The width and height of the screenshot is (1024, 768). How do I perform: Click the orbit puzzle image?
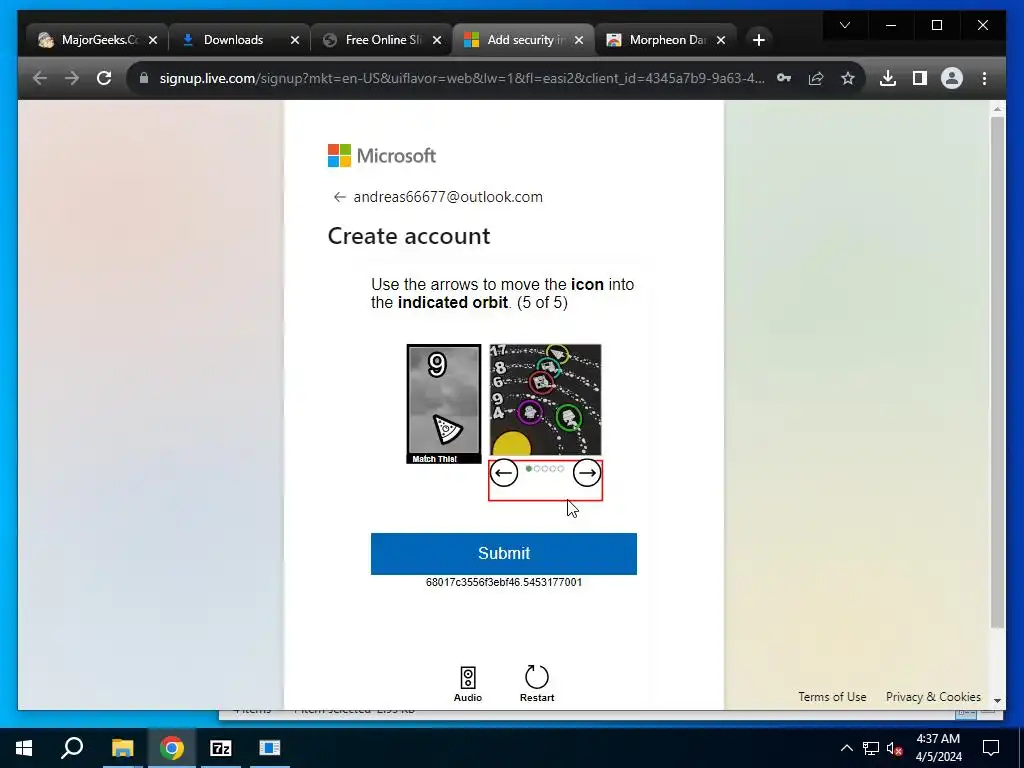tap(545, 400)
